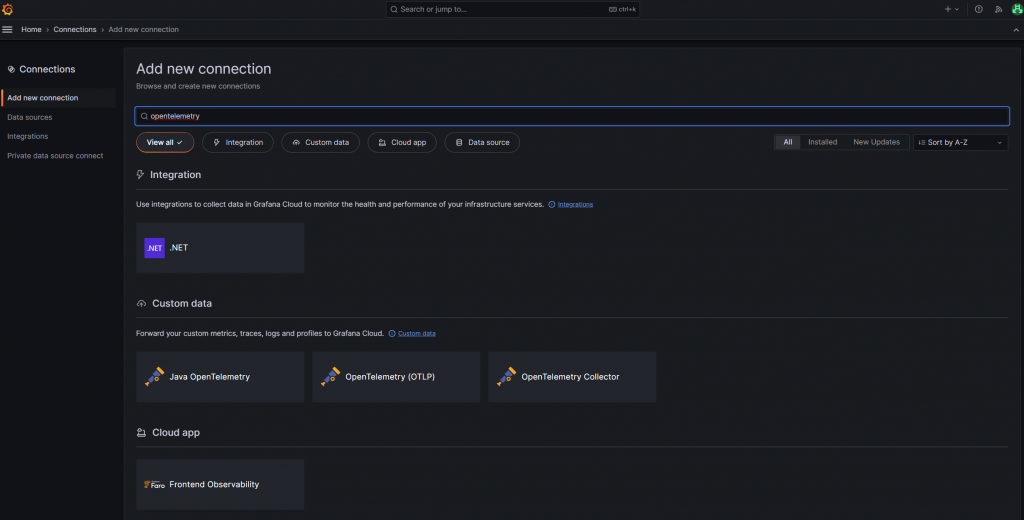Open the Frontend Observability card

[220, 485]
